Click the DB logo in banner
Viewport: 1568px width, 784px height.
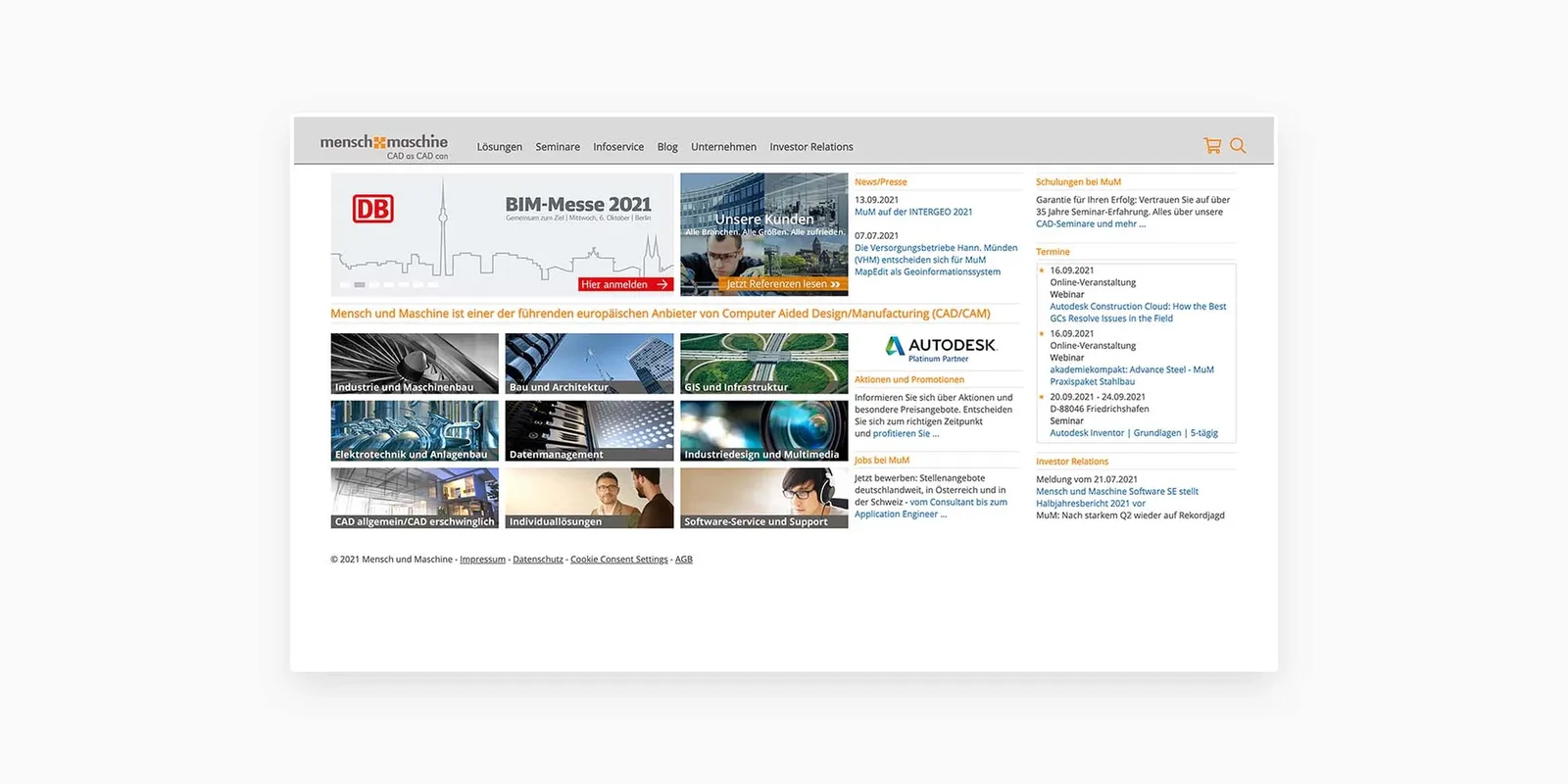click(373, 209)
